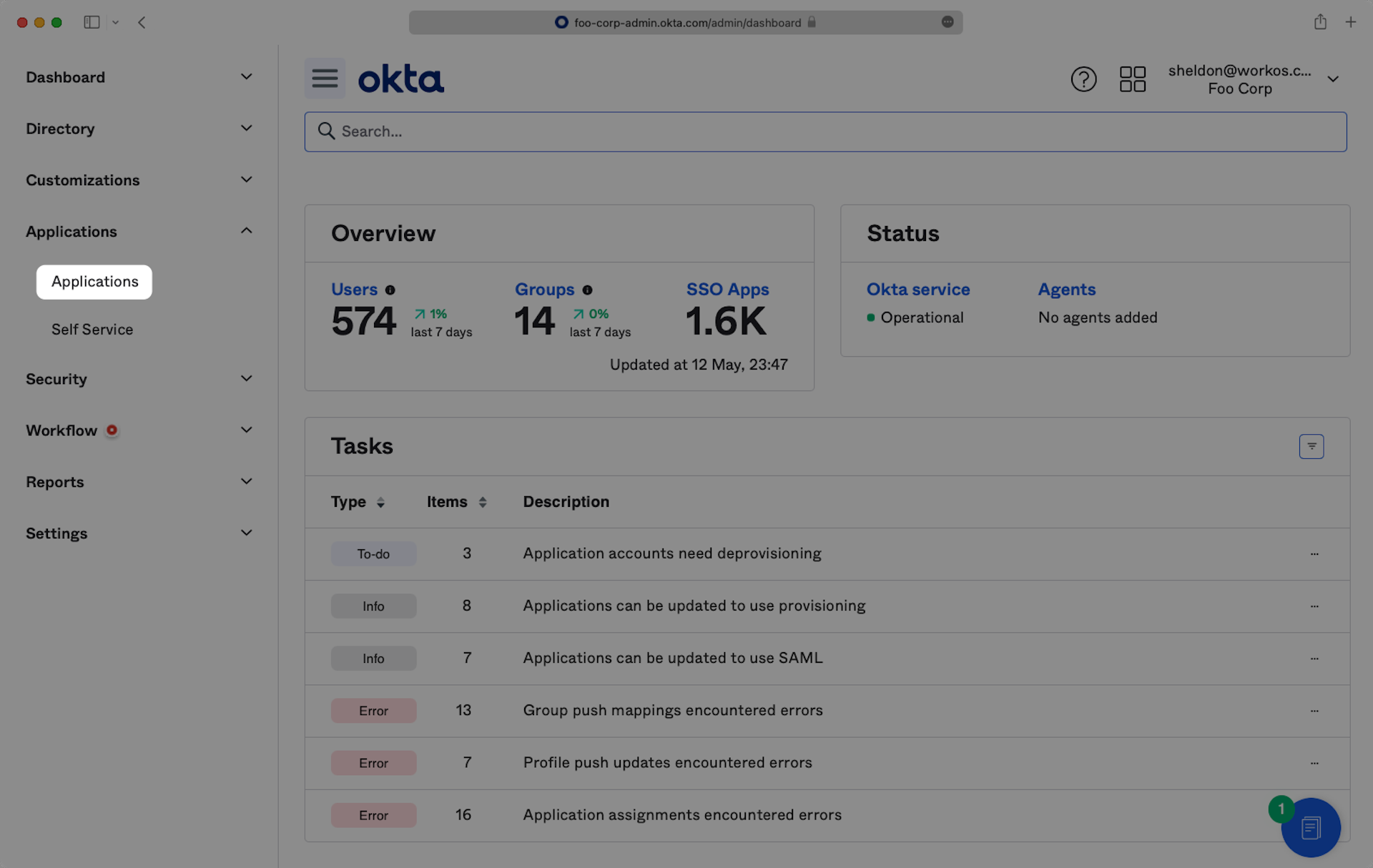Expand the Security sidebar section
1373x868 pixels.
[246, 379]
